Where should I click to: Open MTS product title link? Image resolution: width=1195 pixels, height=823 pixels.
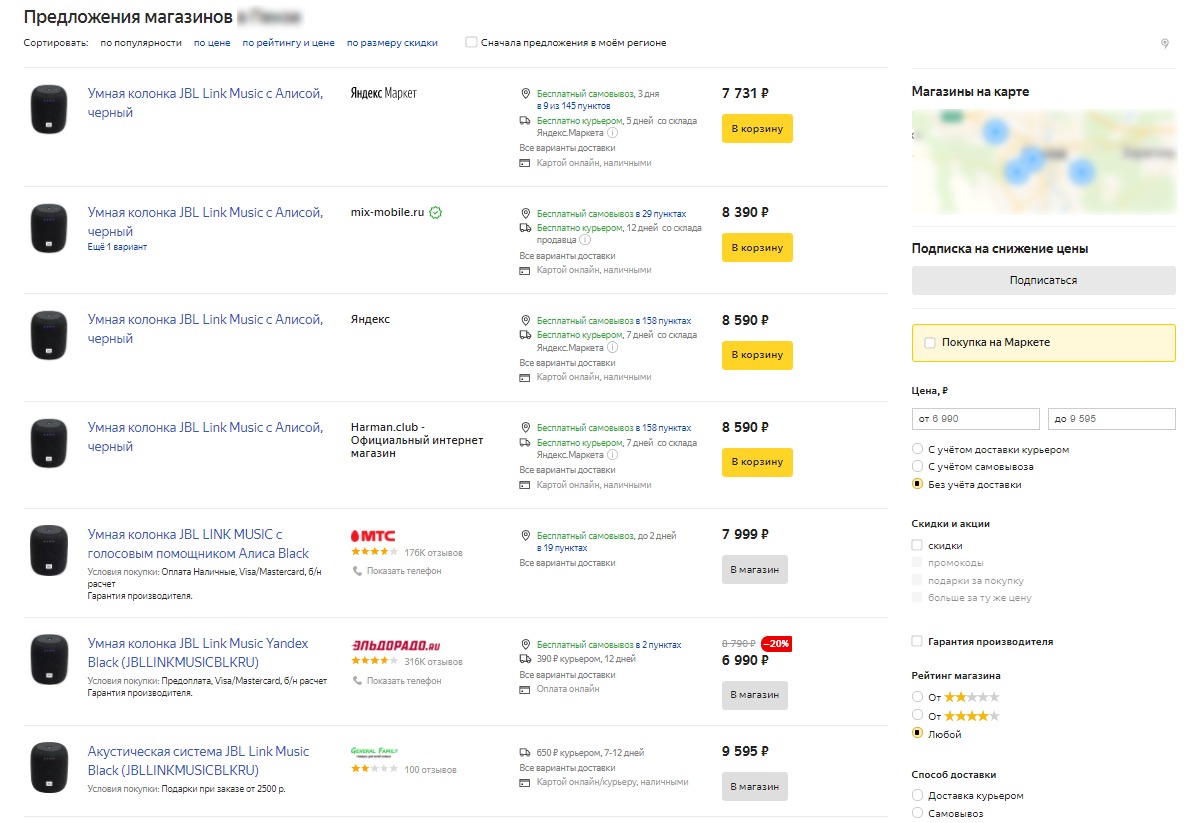coord(198,544)
